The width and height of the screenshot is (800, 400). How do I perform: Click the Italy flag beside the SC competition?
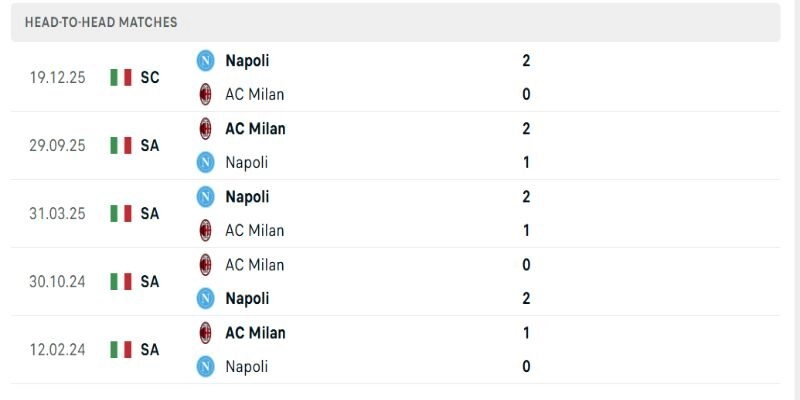click(121, 77)
